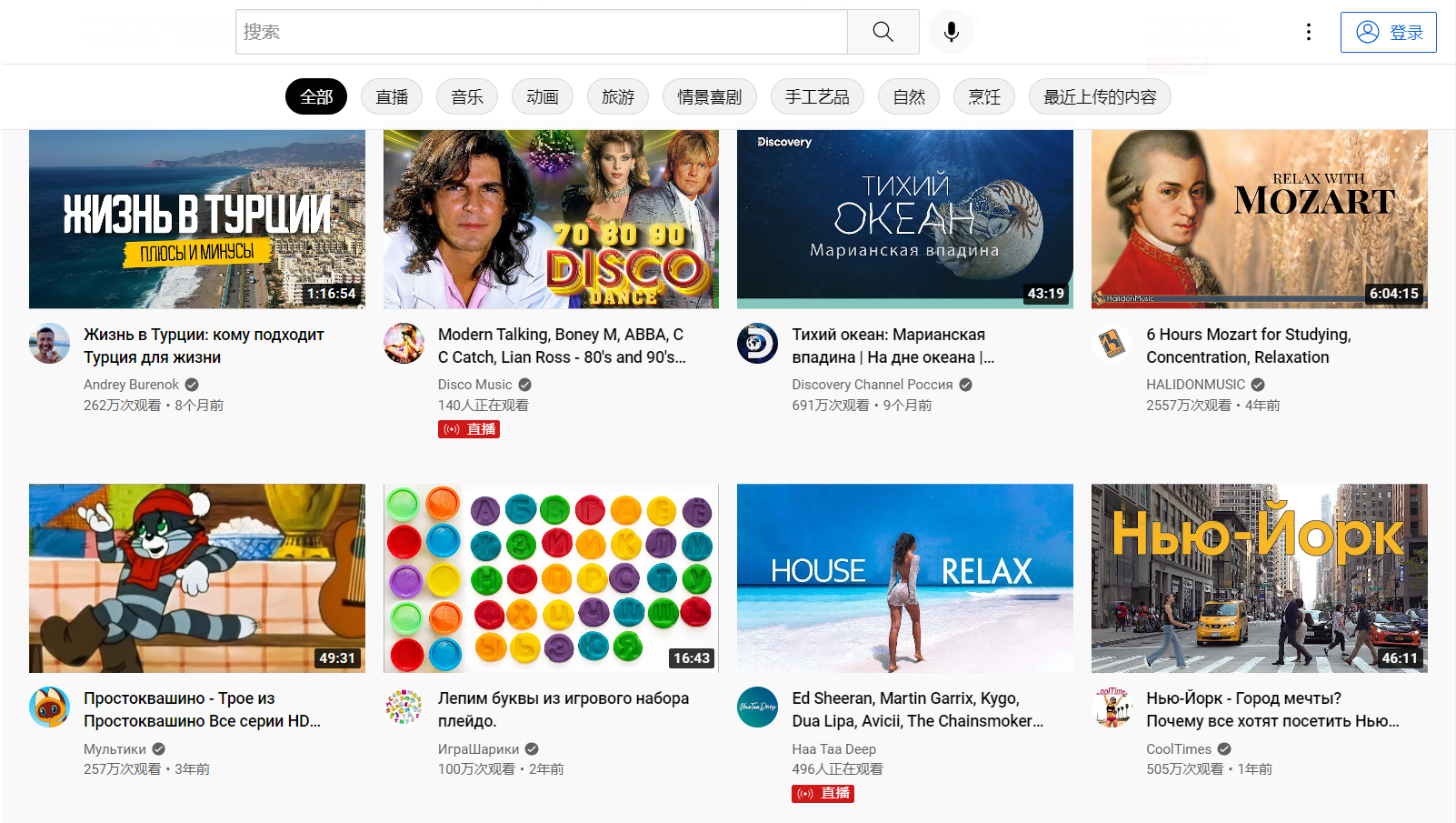Go to Haa Taa Deep channel name
1456x823 pixels.
[x=833, y=749]
